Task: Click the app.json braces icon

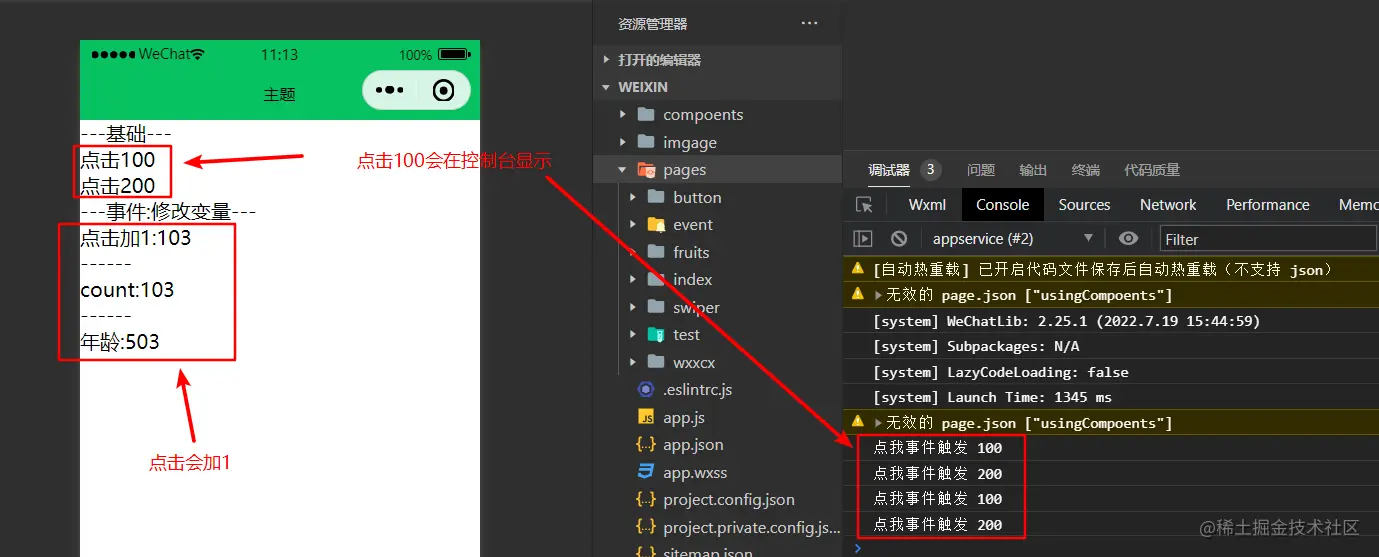Action: pyautogui.click(x=646, y=445)
